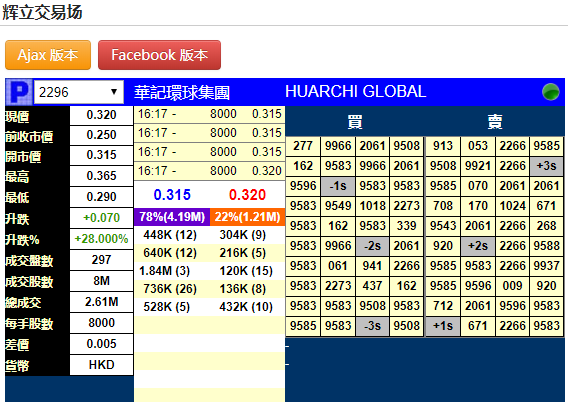Click the -3s marker in buy broker grid
The width and height of the screenshot is (568, 405).
(372, 326)
